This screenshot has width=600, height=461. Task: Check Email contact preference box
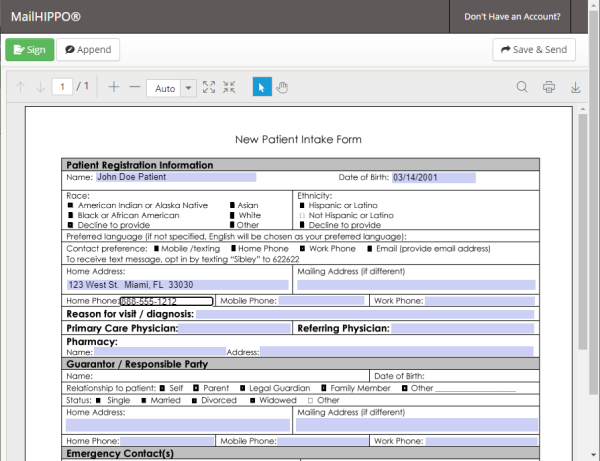point(370,249)
